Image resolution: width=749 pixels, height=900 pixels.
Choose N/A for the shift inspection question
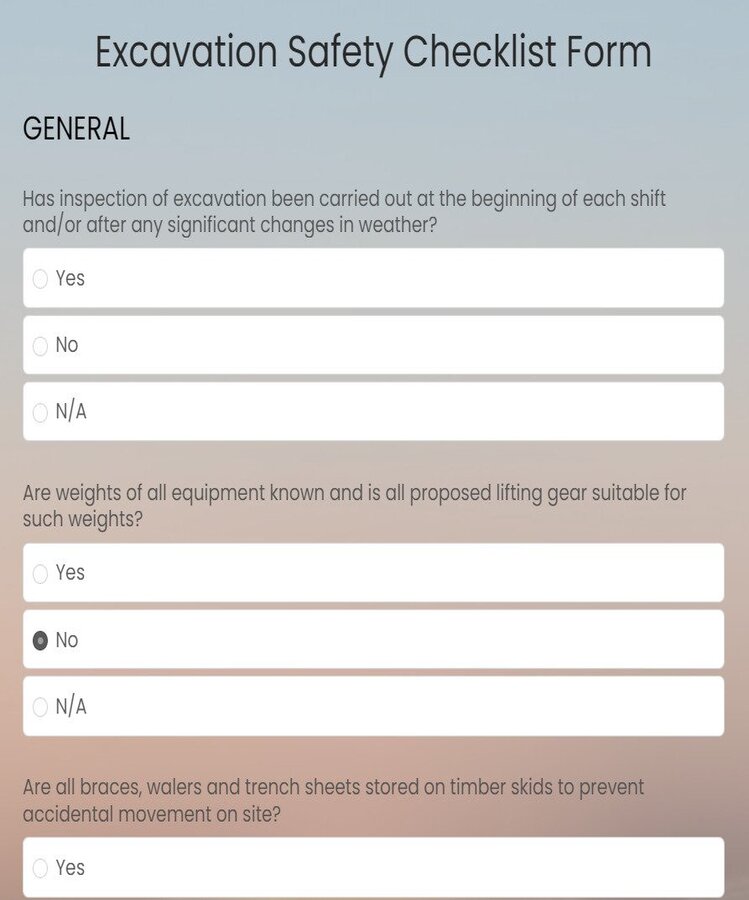41,412
